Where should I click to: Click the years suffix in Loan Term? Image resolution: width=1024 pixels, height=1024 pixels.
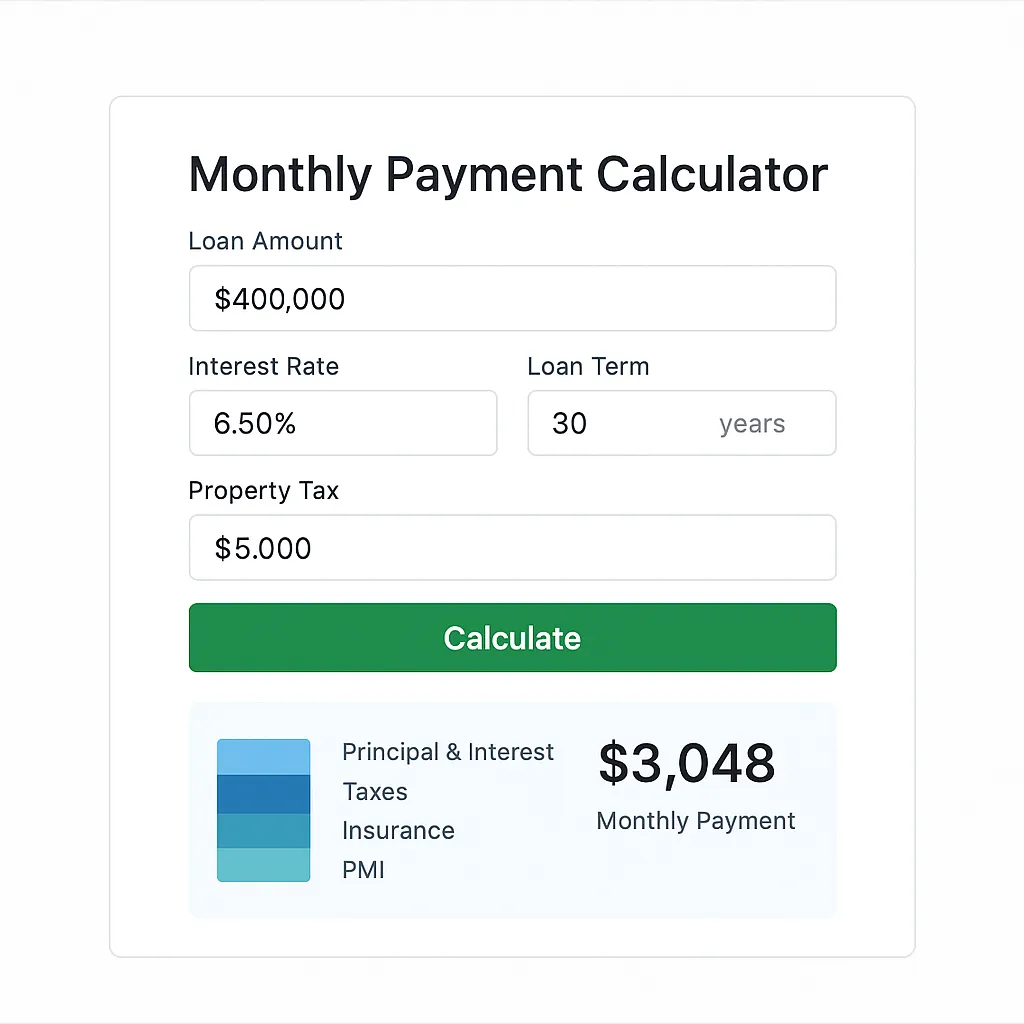tap(752, 424)
